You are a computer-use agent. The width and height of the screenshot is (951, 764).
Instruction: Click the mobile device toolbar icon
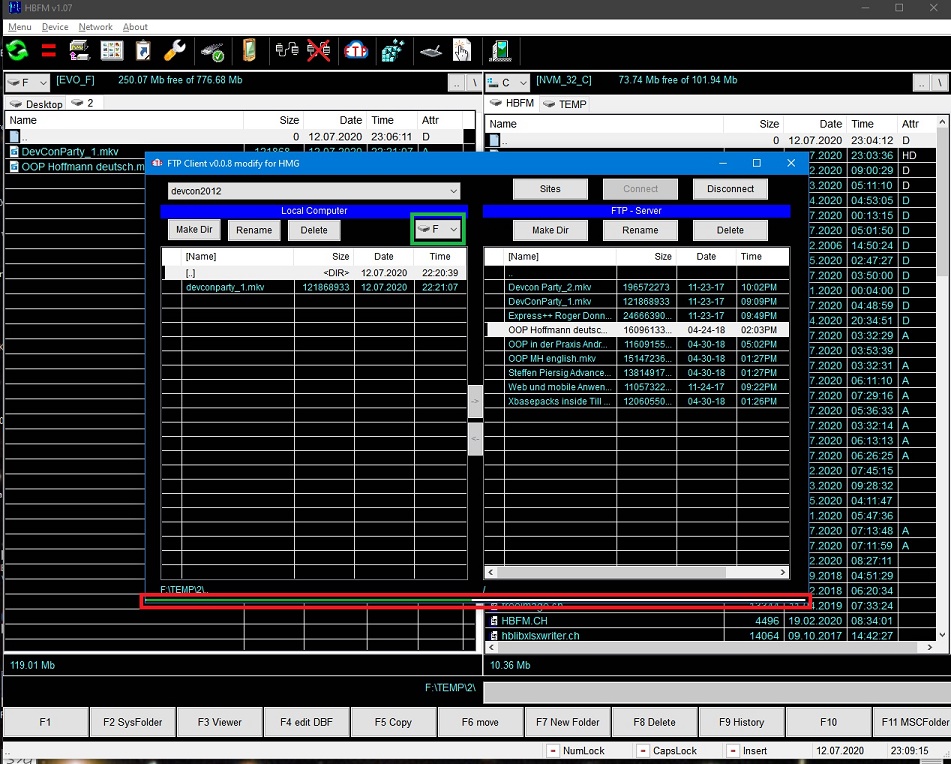[249, 51]
